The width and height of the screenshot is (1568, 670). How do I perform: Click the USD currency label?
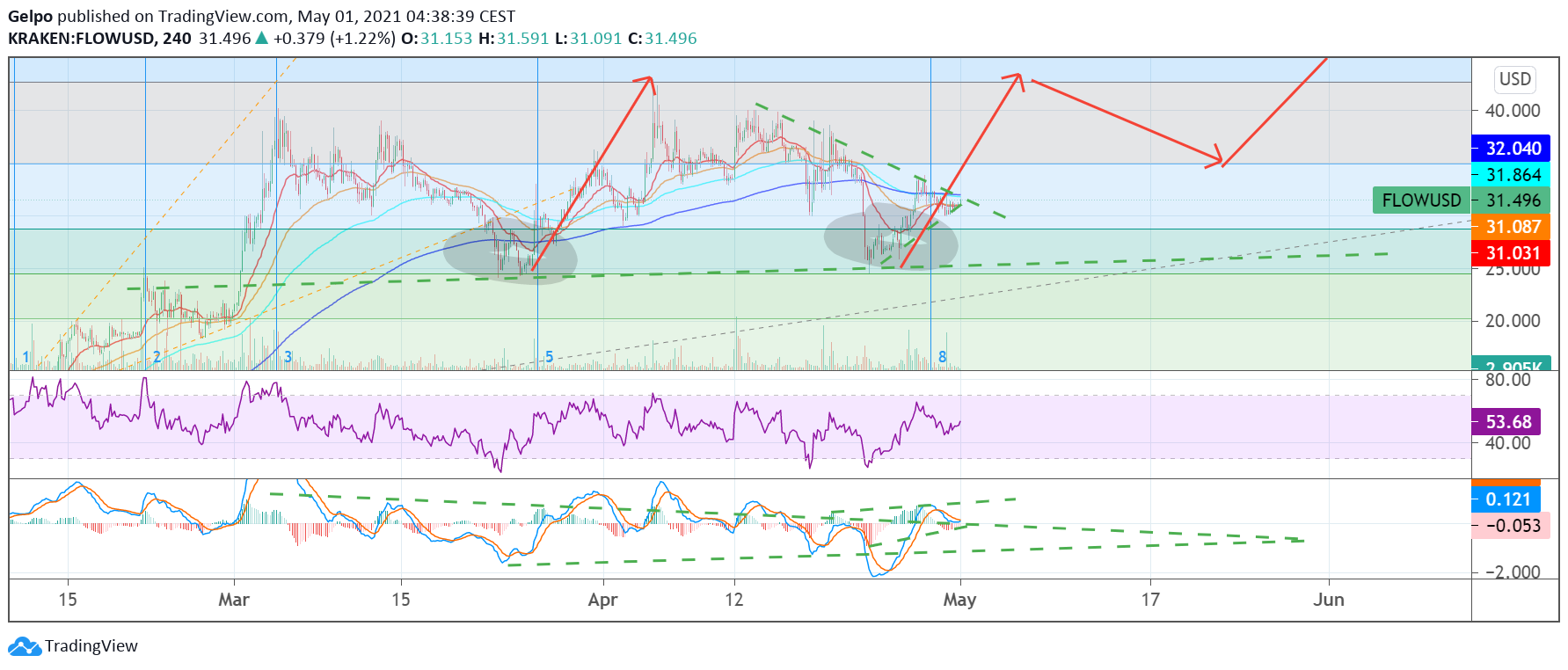click(1515, 79)
